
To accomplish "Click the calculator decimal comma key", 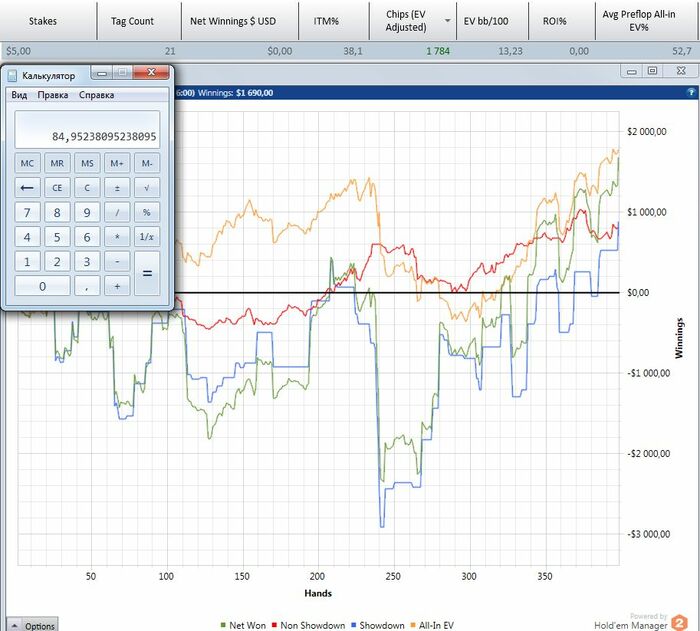I will (87, 286).
